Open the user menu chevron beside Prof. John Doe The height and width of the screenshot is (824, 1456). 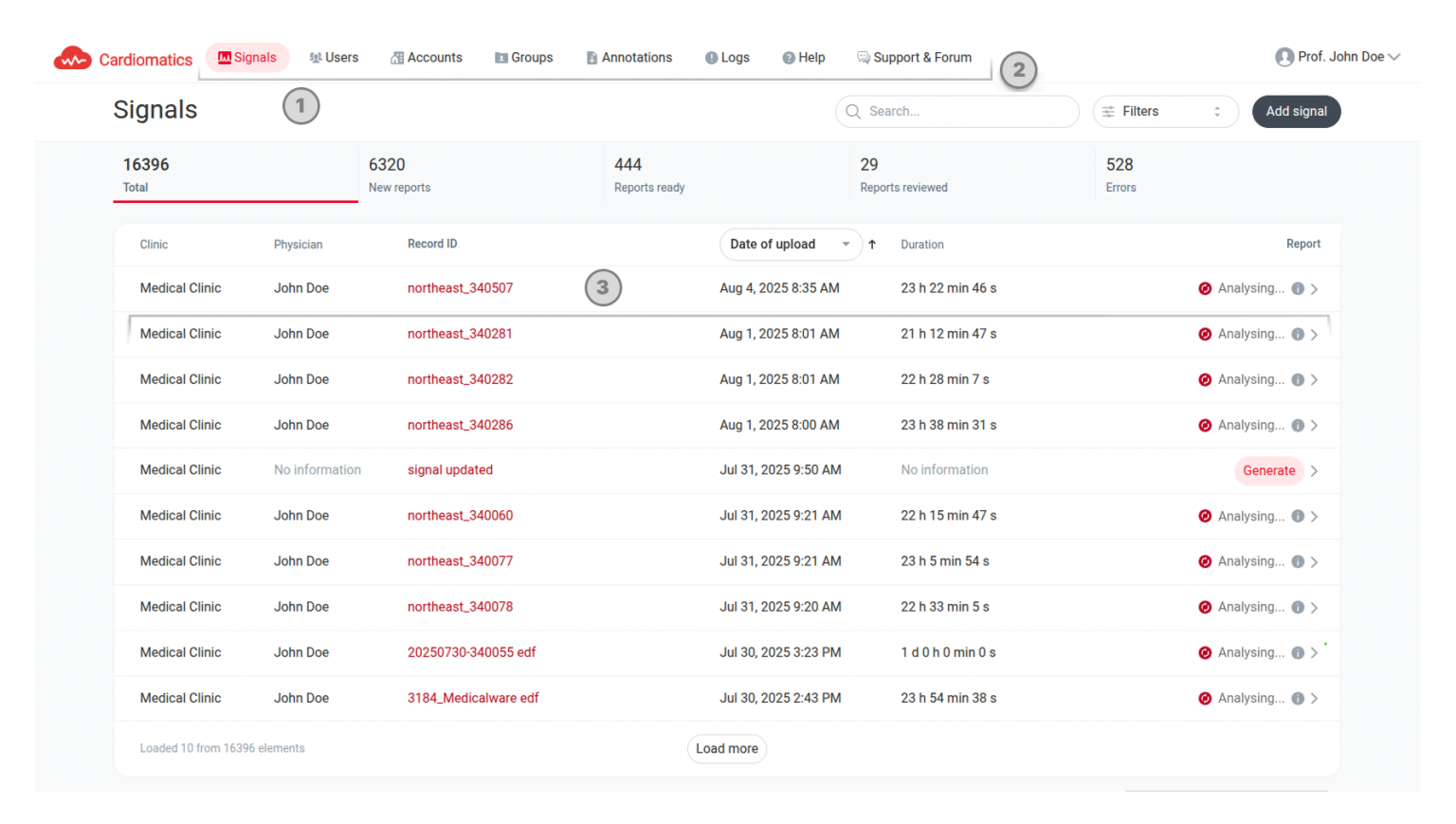tap(1394, 58)
